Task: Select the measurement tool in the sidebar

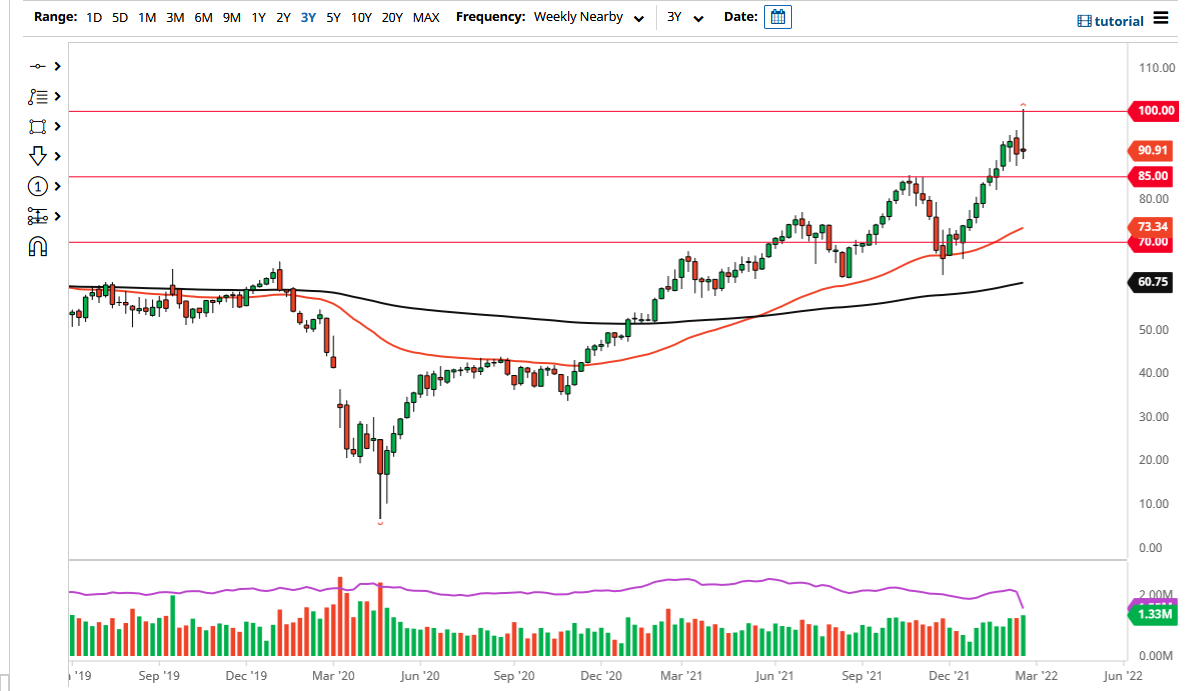Action: tap(38, 216)
